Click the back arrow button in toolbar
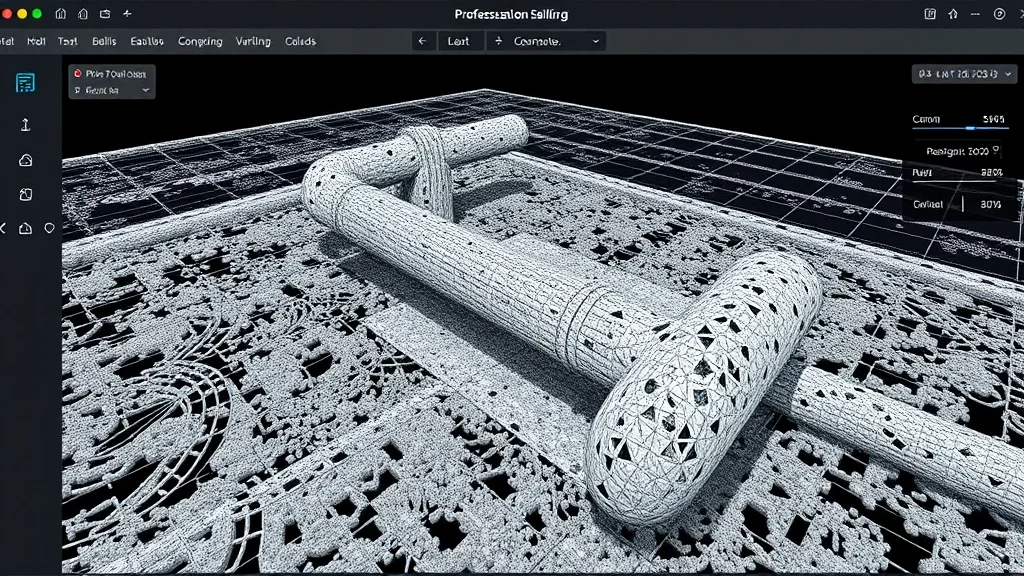Screen dimensions: 1024x576 tap(422, 40)
